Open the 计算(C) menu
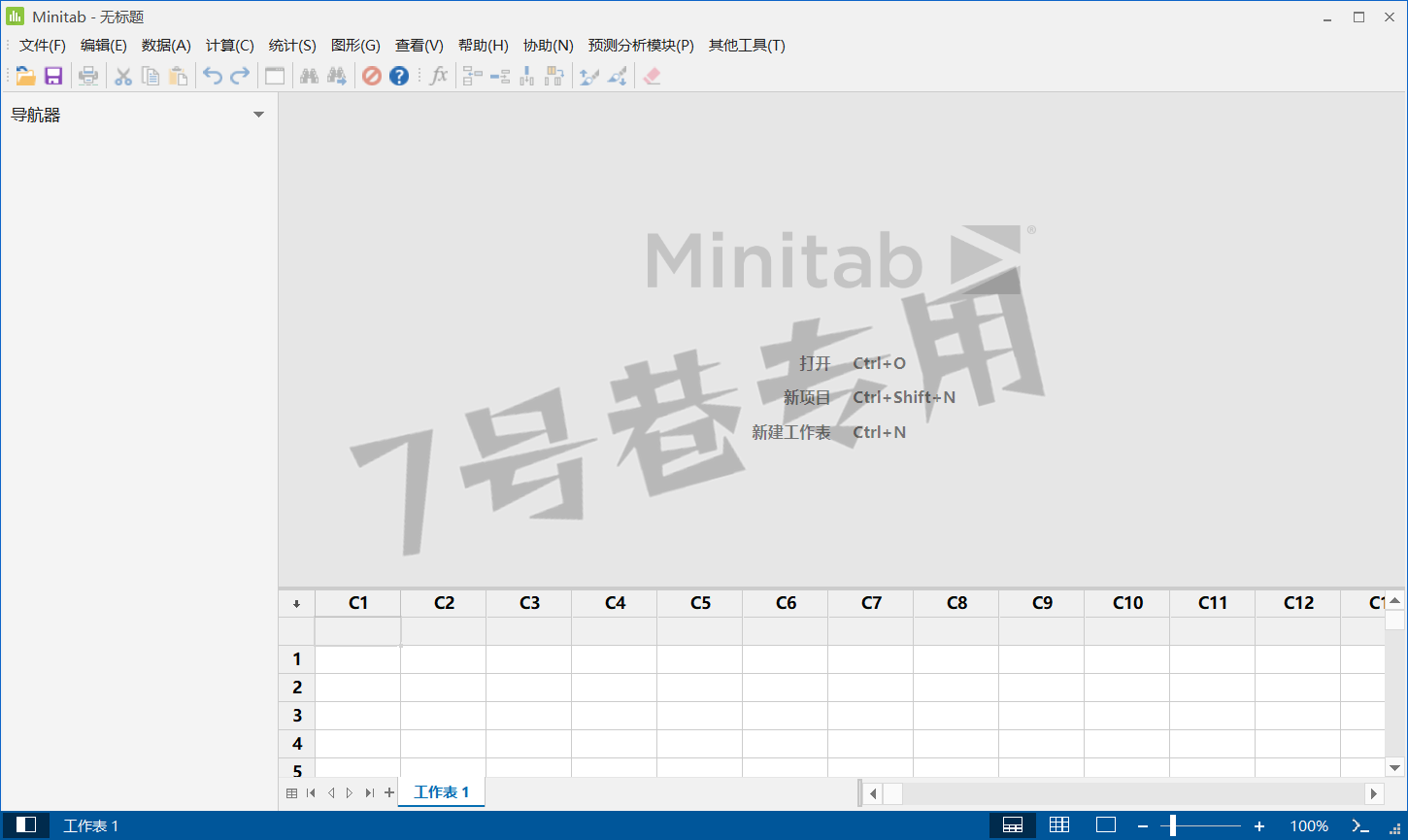1408x840 pixels. tap(230, 46)
